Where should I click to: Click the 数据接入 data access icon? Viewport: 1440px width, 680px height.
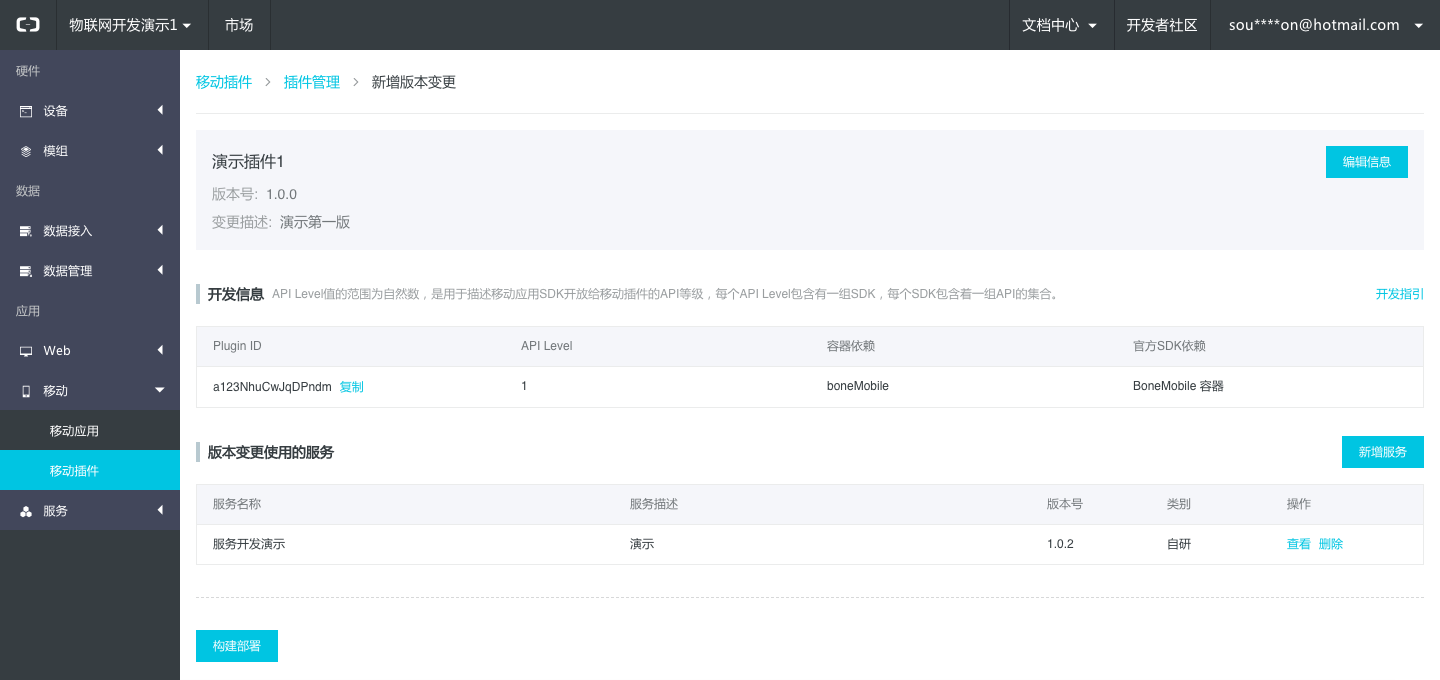[26, 231]
